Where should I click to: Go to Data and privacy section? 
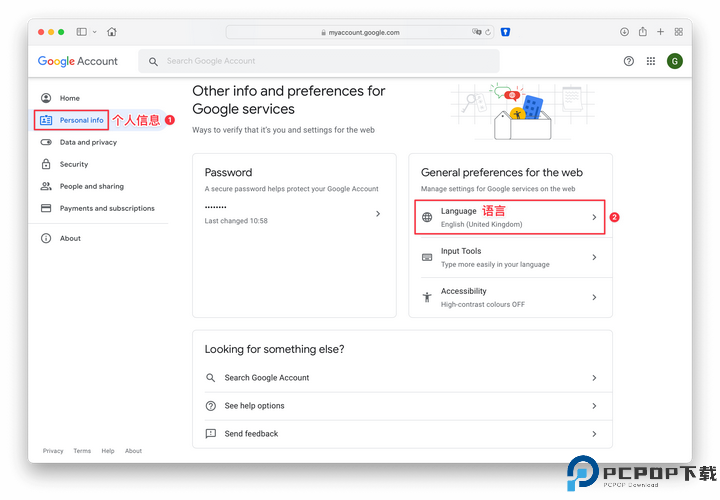(88, 142)
